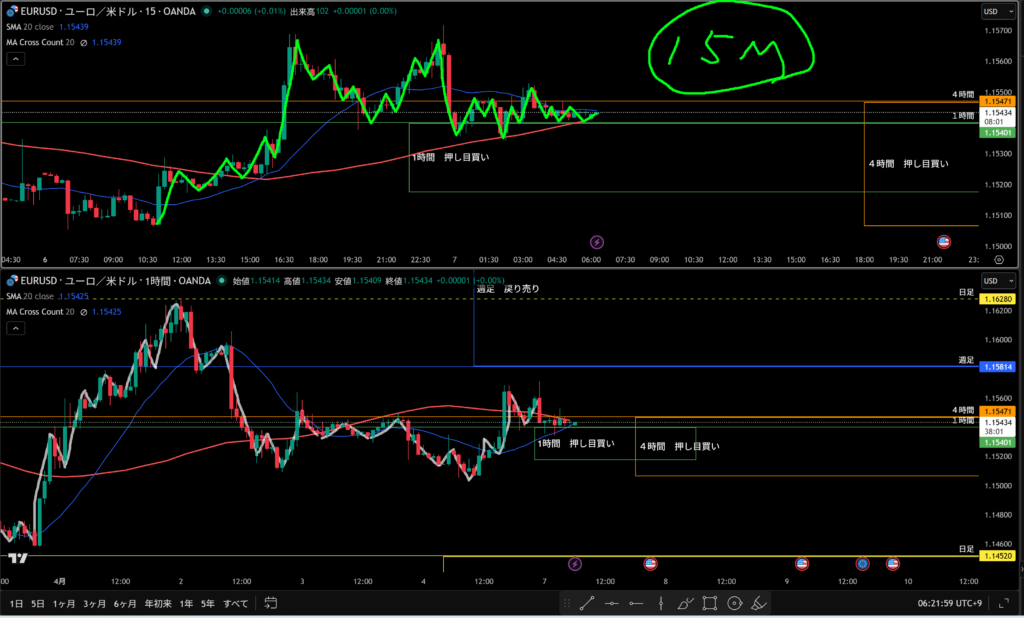Select the brush drawing tool
The width and height of the screenshot is (1024, 618).
coord(685,603)
